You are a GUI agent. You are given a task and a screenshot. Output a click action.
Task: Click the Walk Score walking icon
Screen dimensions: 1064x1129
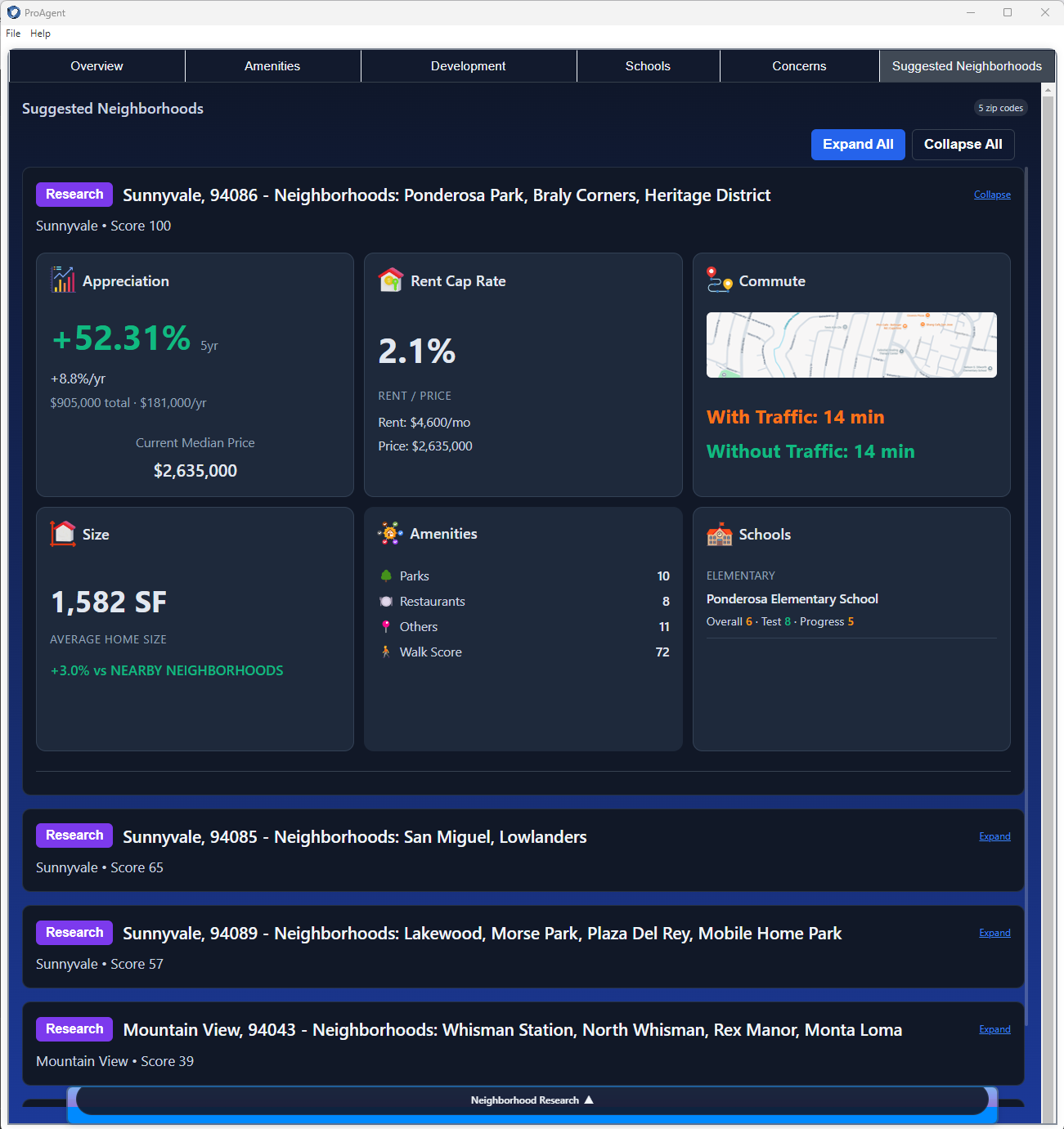[385, 652]
